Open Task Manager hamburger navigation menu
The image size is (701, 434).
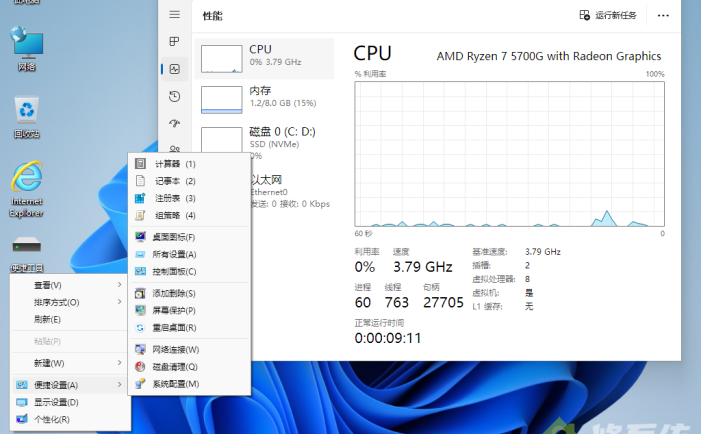(175, 15)
